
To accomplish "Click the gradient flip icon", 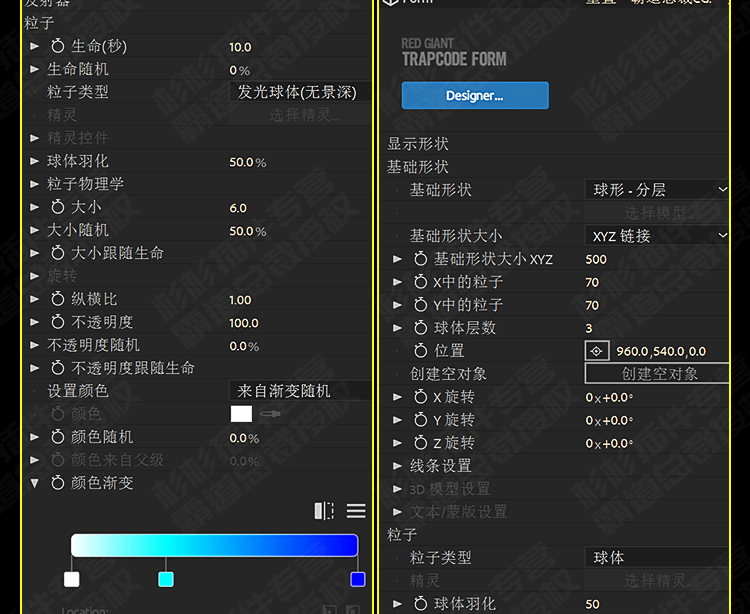I will click(x=324, y=511).
